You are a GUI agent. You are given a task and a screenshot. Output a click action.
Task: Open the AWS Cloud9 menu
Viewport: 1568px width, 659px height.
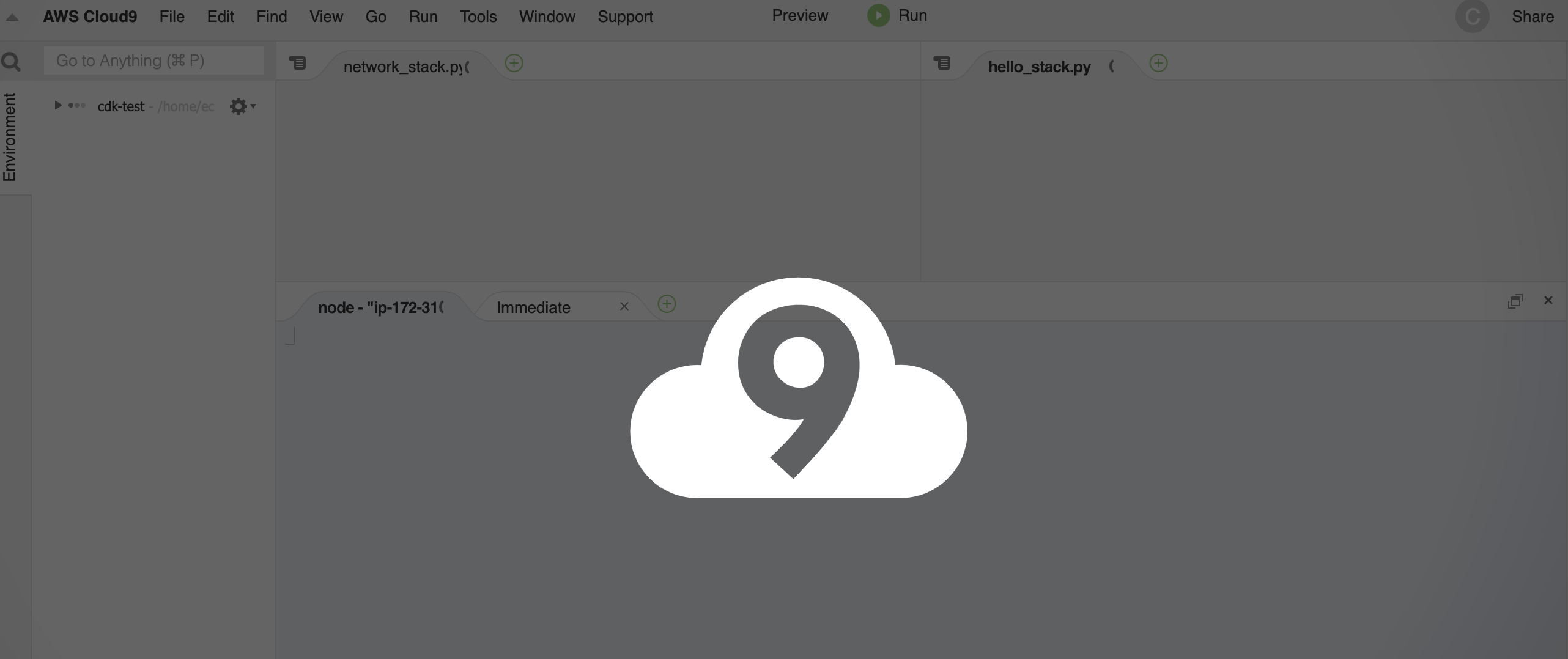90,17
